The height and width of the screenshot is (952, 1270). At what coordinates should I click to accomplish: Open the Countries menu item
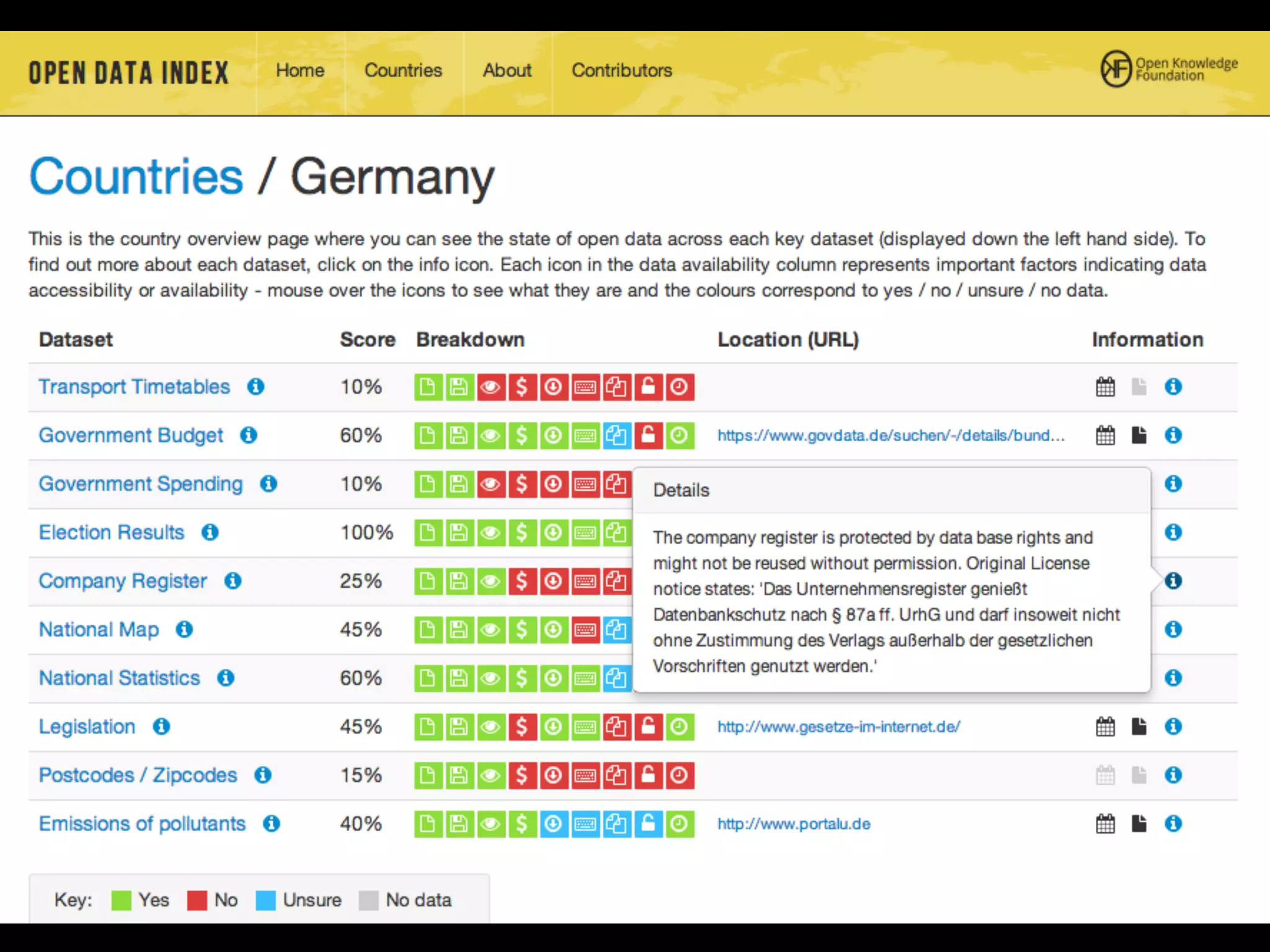coord(403,71)
